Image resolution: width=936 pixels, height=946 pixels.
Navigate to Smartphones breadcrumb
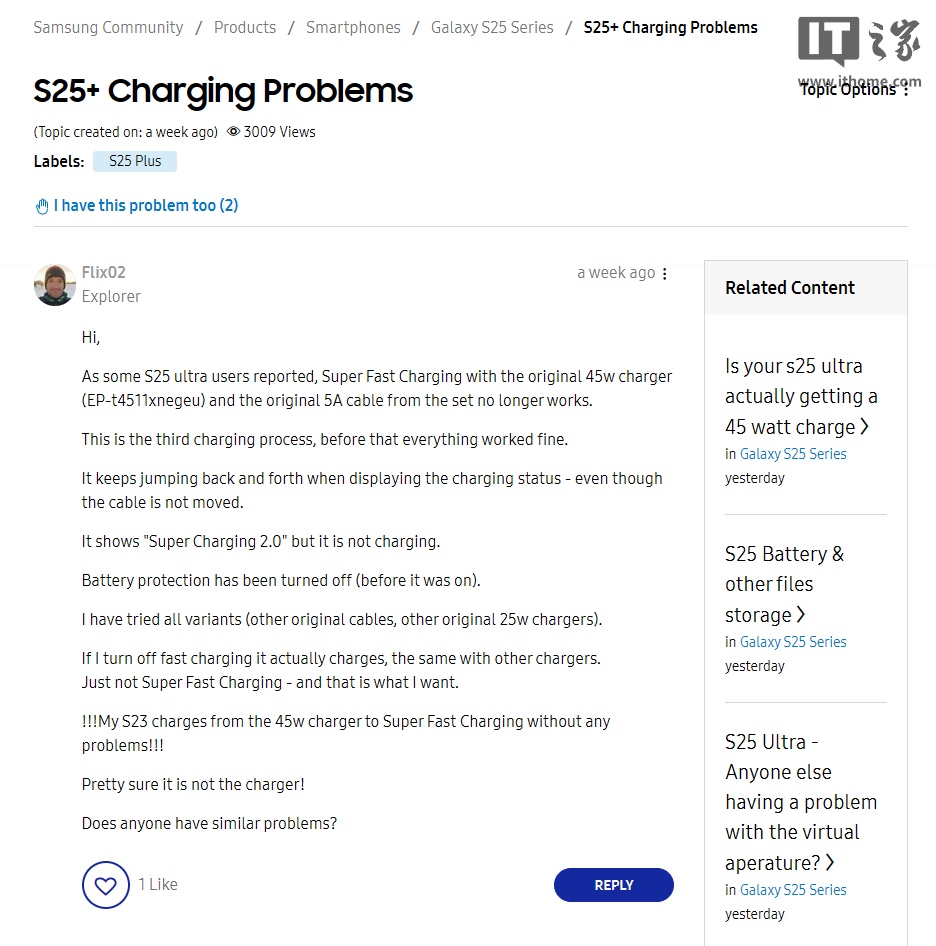[353, 28]
